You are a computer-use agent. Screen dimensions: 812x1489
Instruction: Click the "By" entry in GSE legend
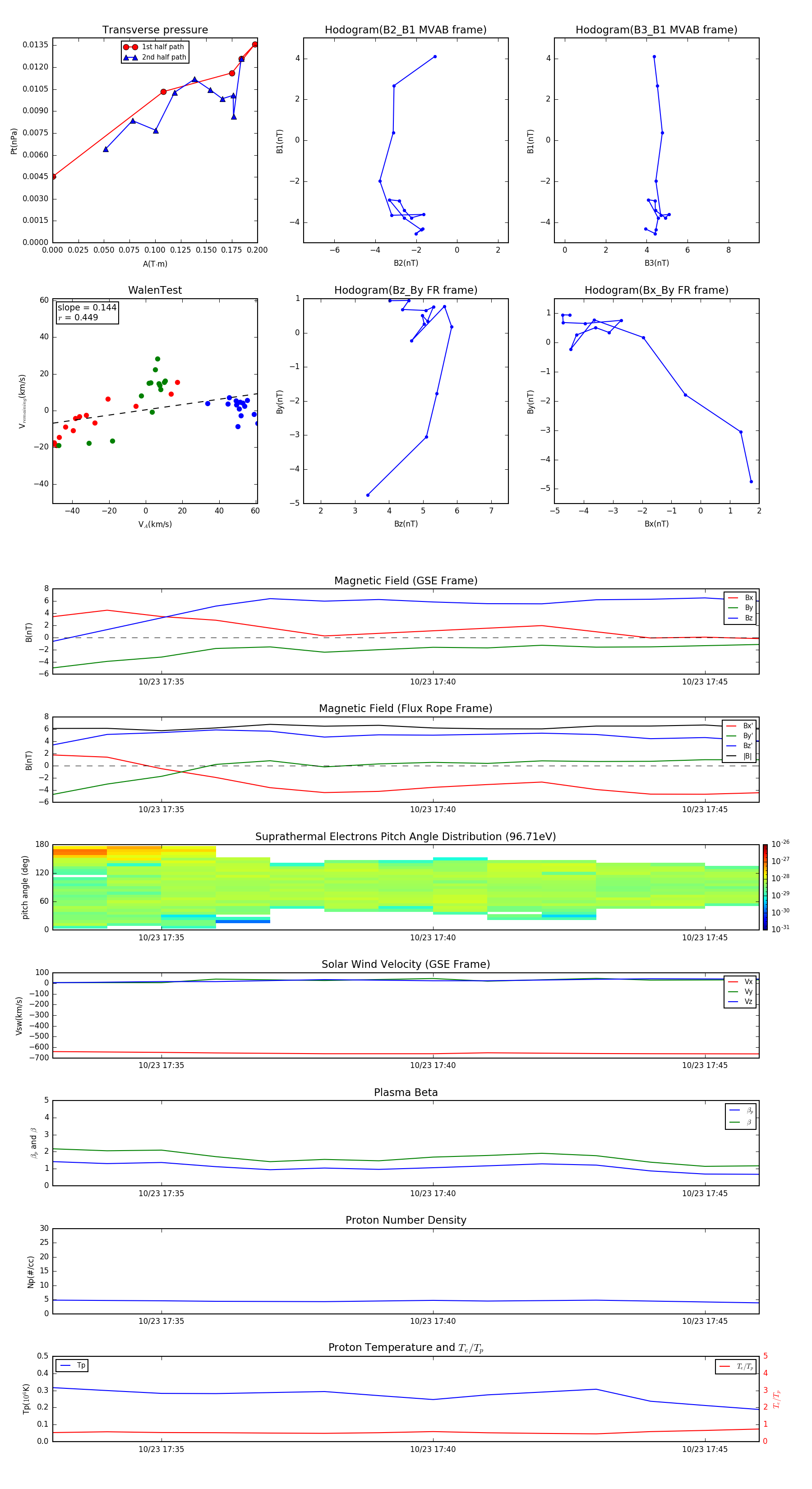[x=740, y=607]
